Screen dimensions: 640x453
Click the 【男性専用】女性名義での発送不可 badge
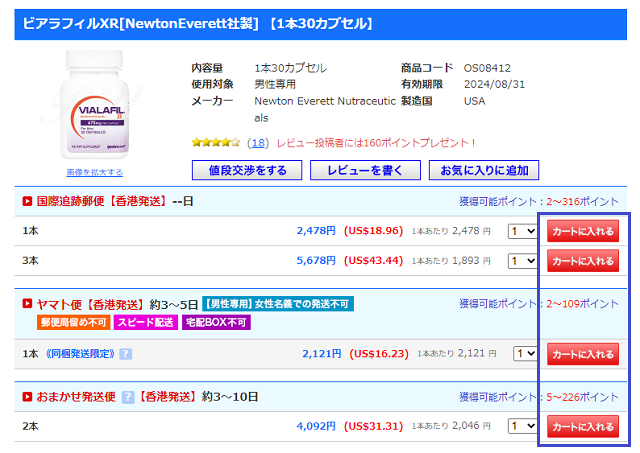point(278,304)
